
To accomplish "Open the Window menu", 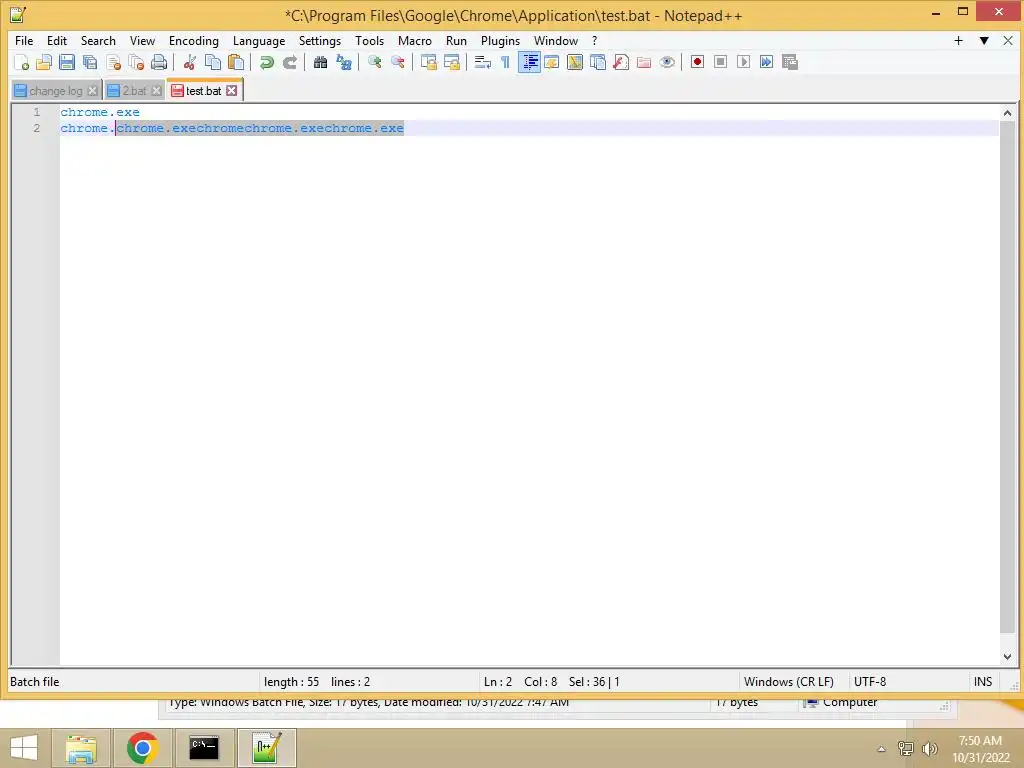I will click(556, 40).
